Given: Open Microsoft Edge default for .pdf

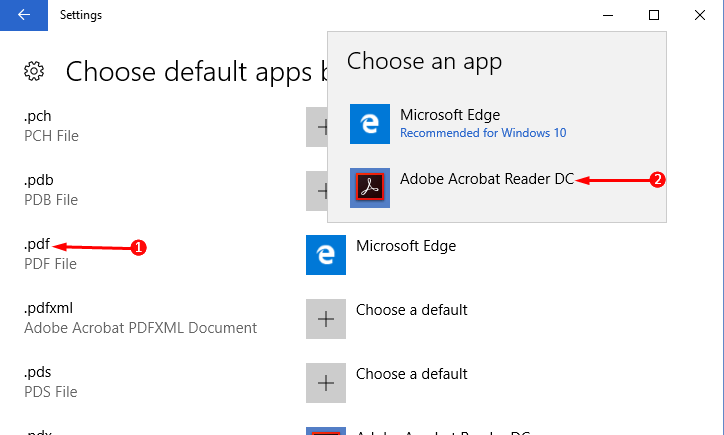Looking at the screenshot, I should 406,246.
